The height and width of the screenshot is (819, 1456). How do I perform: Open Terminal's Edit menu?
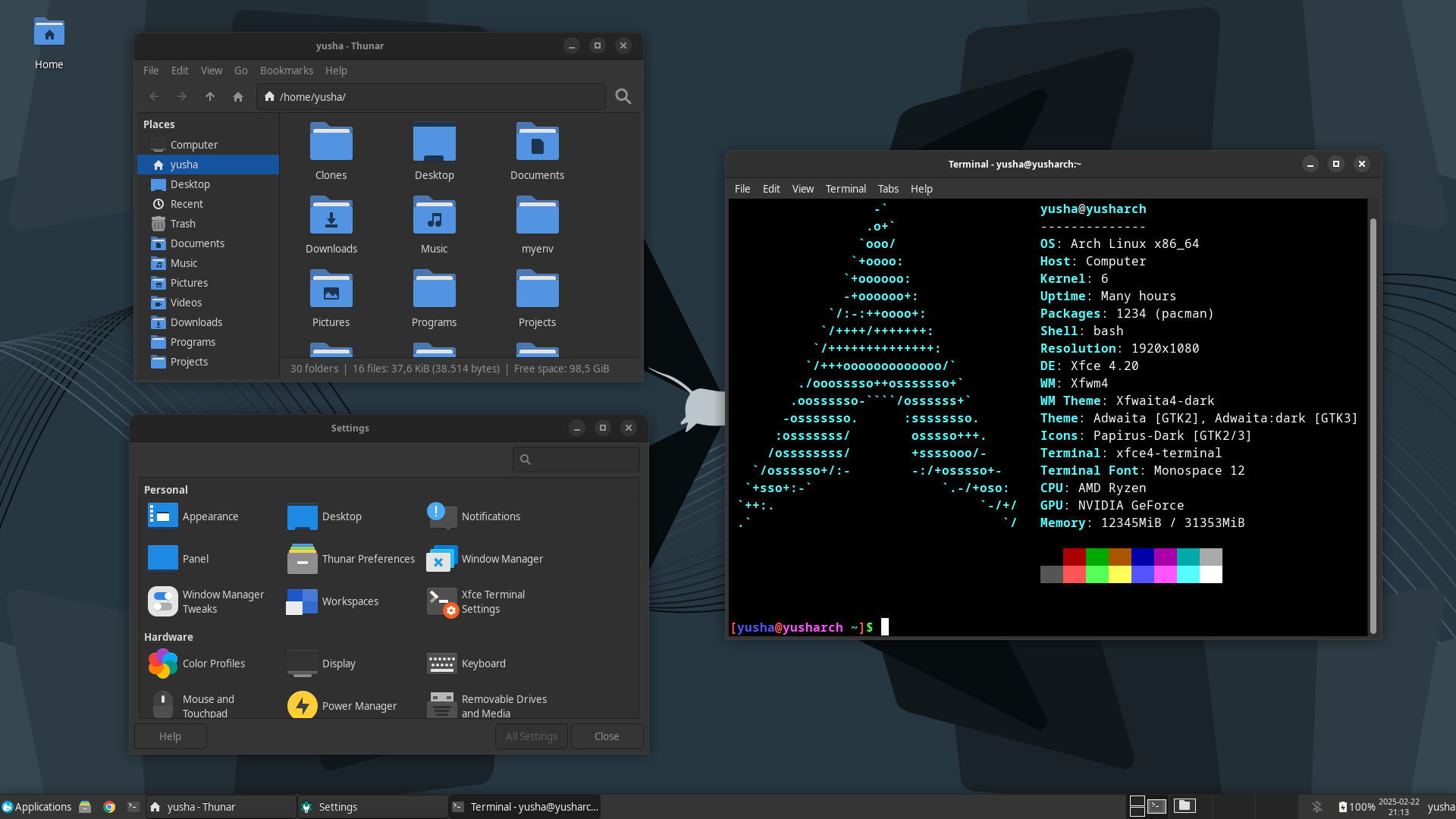[771, 189]
